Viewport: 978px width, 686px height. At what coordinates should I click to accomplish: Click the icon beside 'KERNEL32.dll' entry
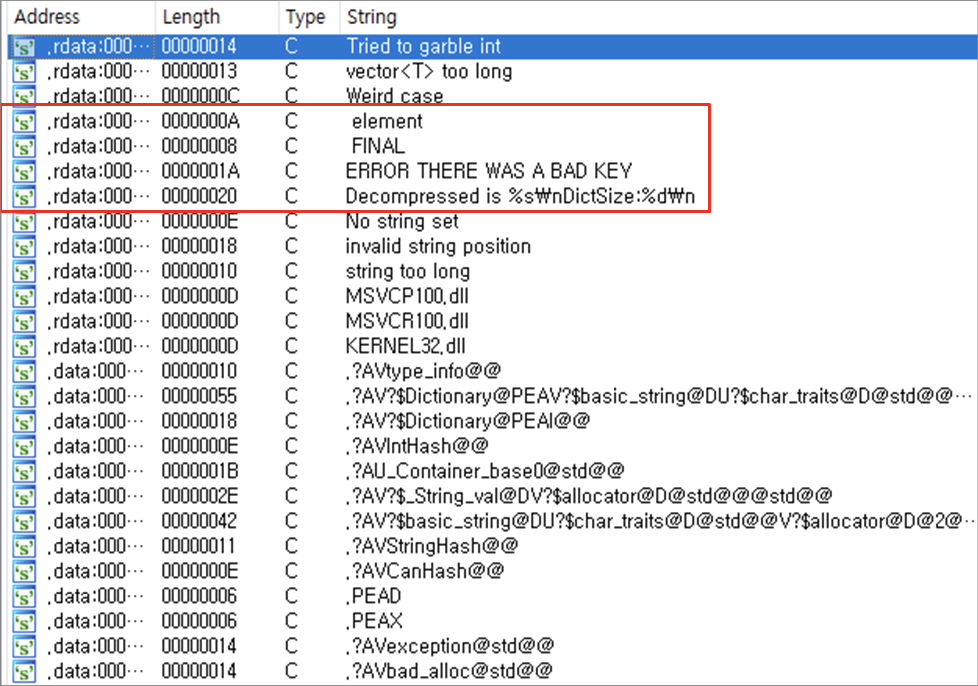coord(23,346)
